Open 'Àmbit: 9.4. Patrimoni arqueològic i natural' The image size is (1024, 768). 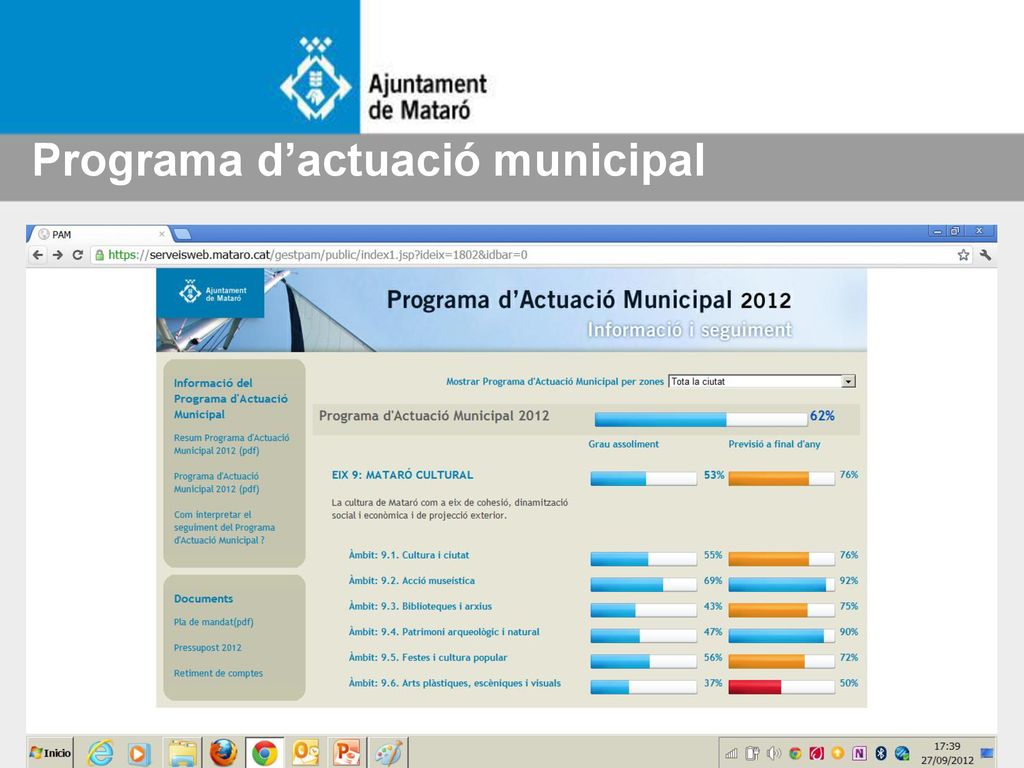point(444,632)
